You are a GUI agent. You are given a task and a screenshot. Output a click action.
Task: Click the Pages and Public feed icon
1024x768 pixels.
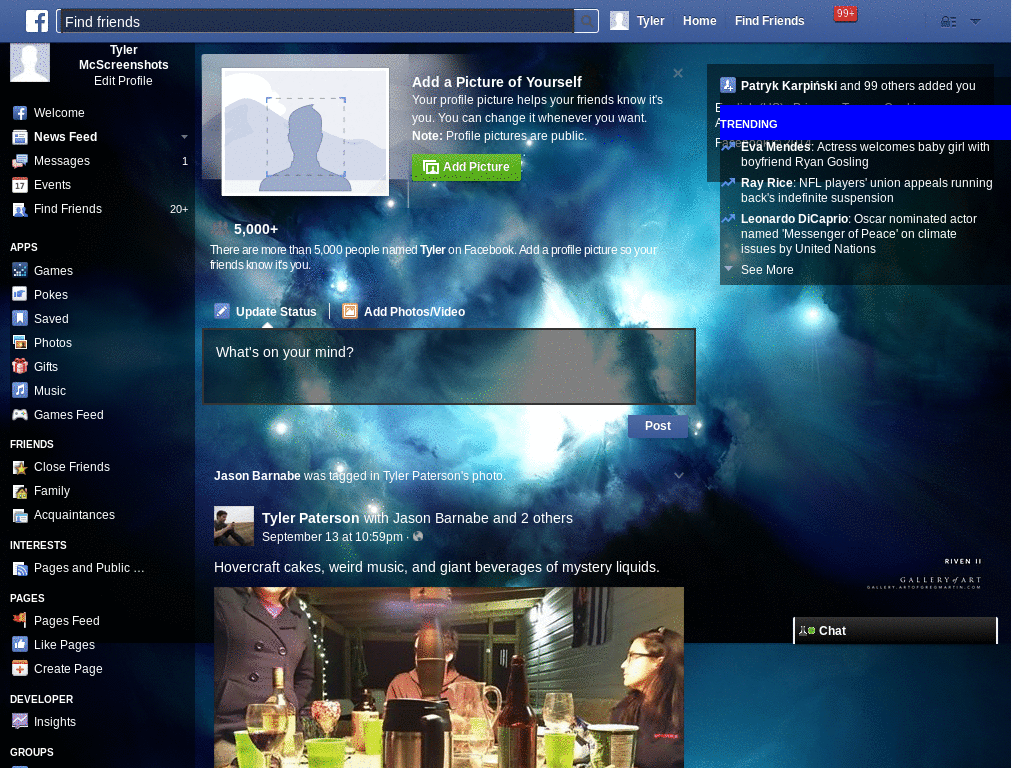click(20, 568)
